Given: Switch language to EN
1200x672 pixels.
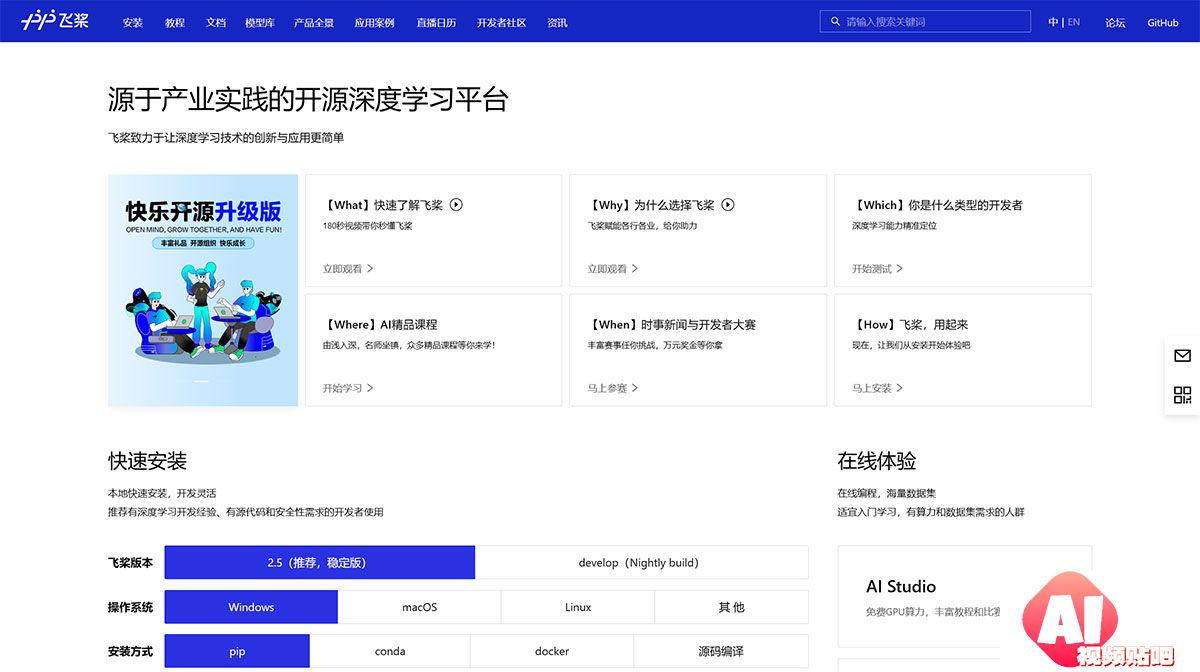Looking at the screenshot, I should 1074,22.
